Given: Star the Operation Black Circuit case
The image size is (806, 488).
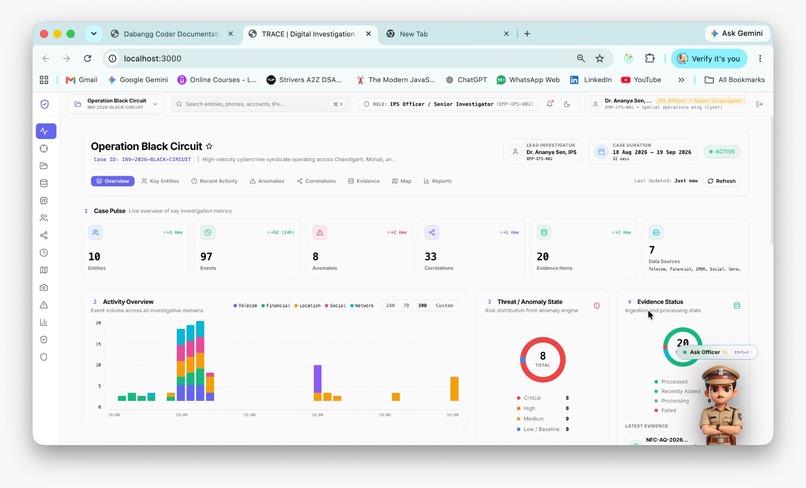Looking at the screenshot, I should coord(209,146).
